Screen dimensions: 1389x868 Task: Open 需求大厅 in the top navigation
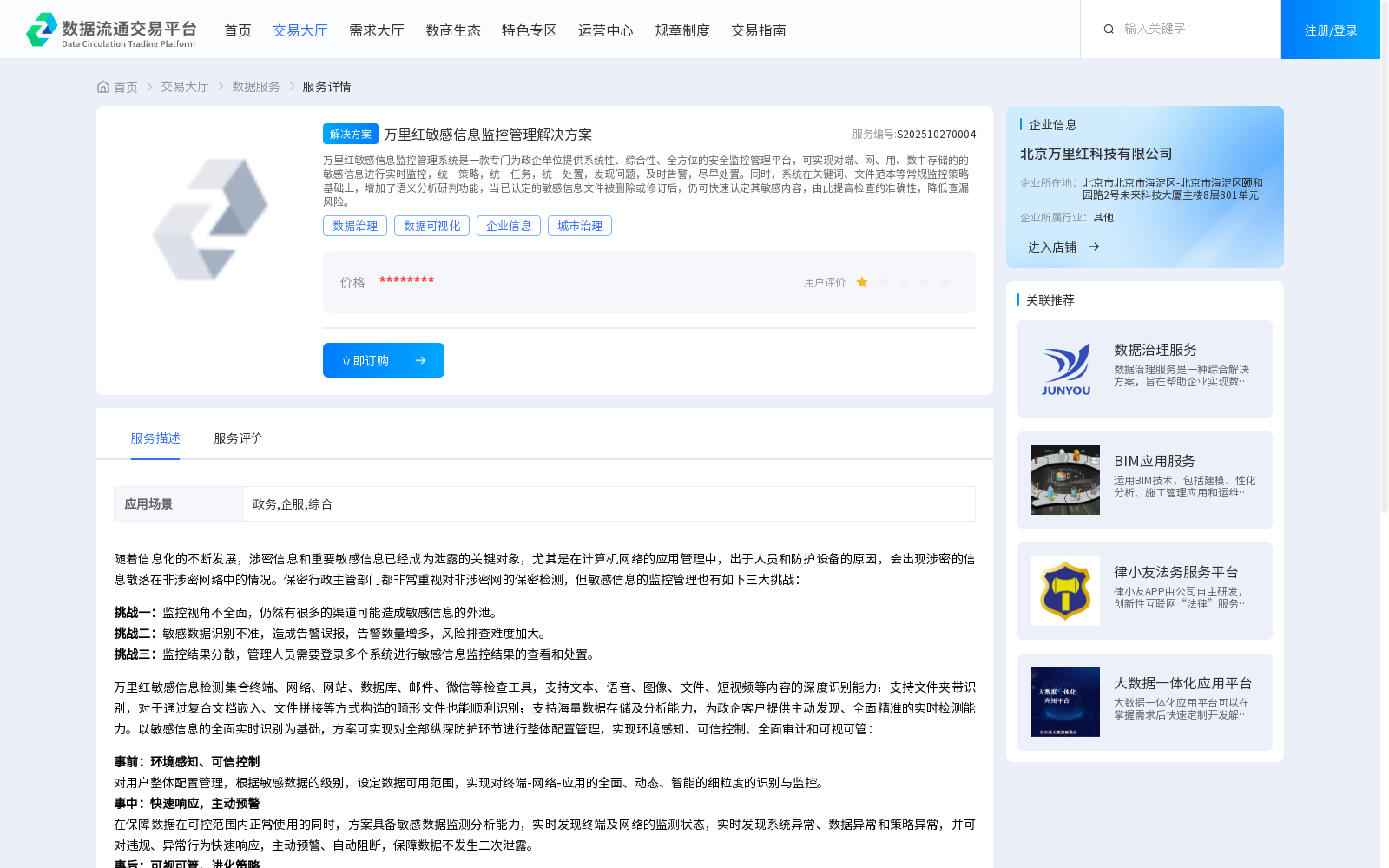(x=377, y=30)
